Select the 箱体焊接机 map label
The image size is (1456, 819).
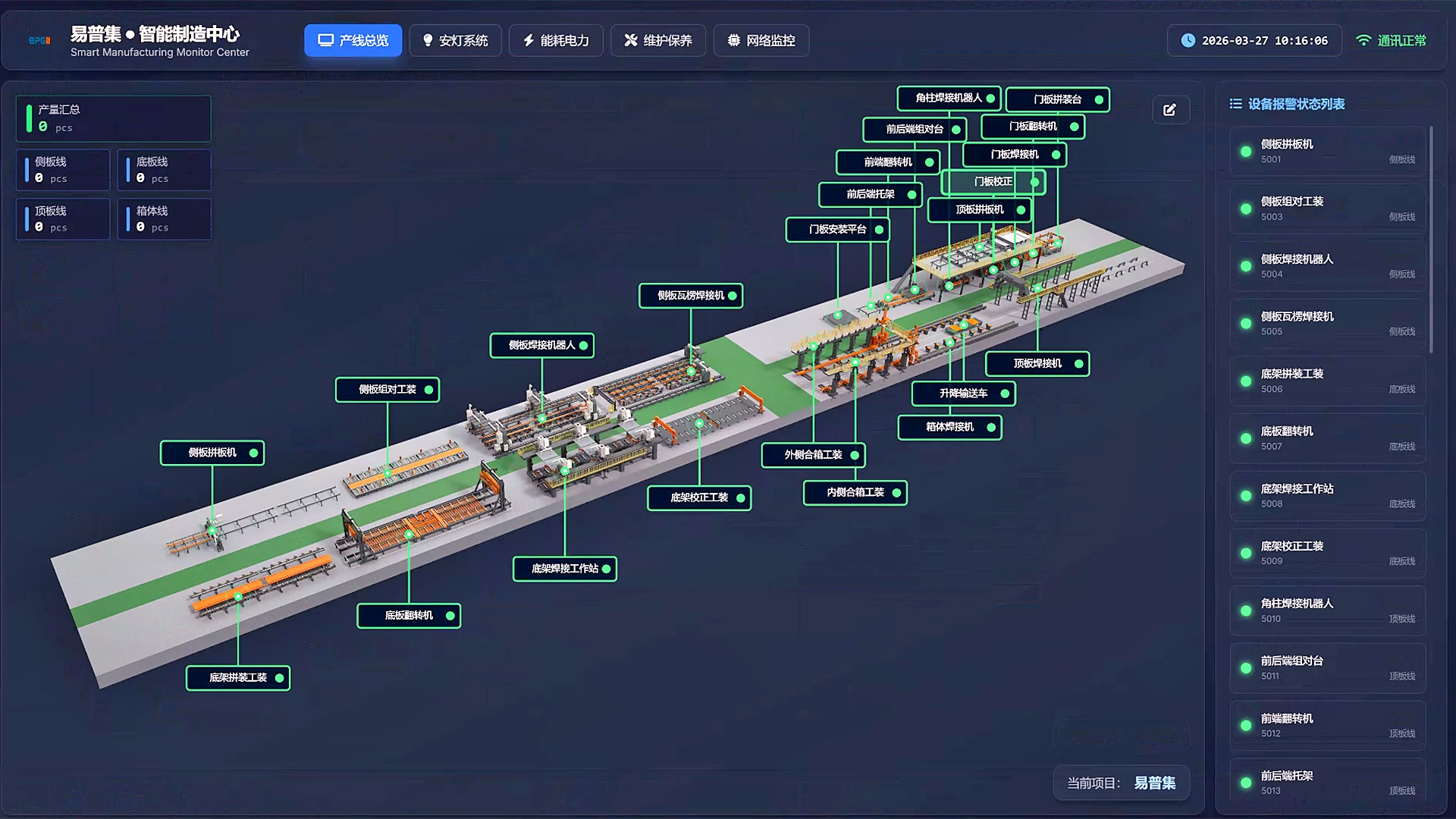(950, 428)
